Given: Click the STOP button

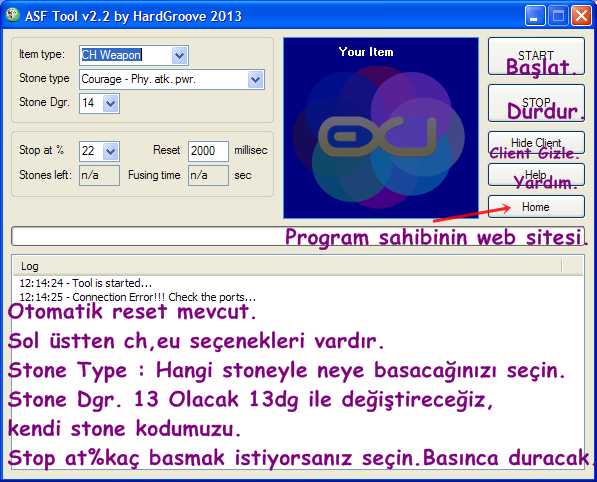Looking at the screenshot, I should [536, 103].
